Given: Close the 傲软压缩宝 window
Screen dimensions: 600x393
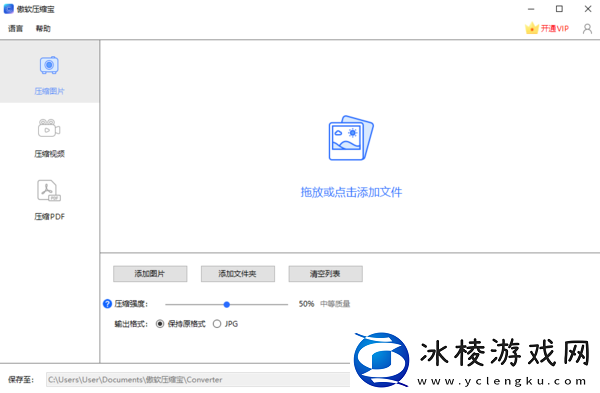Looking at the screenshot, I should [588, 9].
